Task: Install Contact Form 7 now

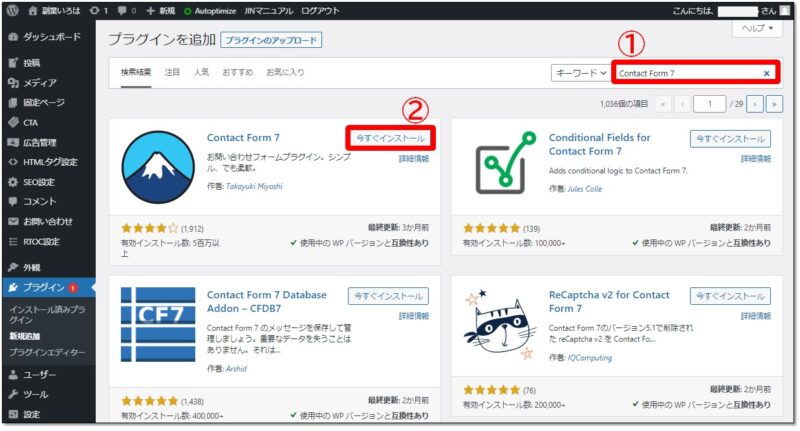Action: click(390, 138)
